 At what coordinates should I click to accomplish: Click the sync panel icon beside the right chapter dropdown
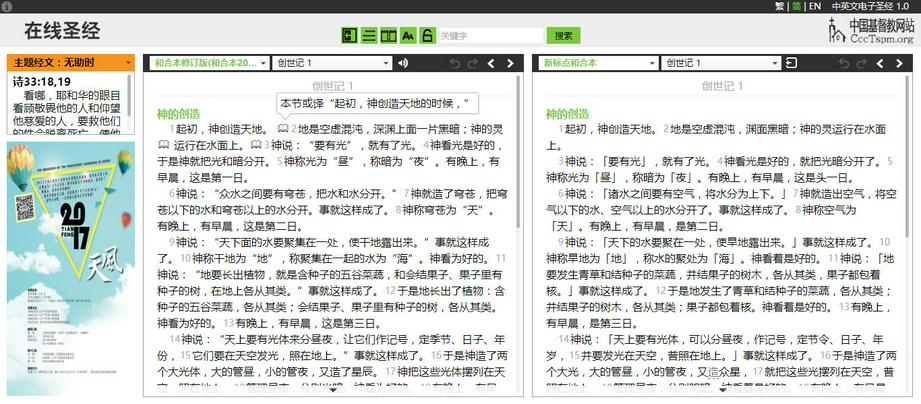click(791, 64)
